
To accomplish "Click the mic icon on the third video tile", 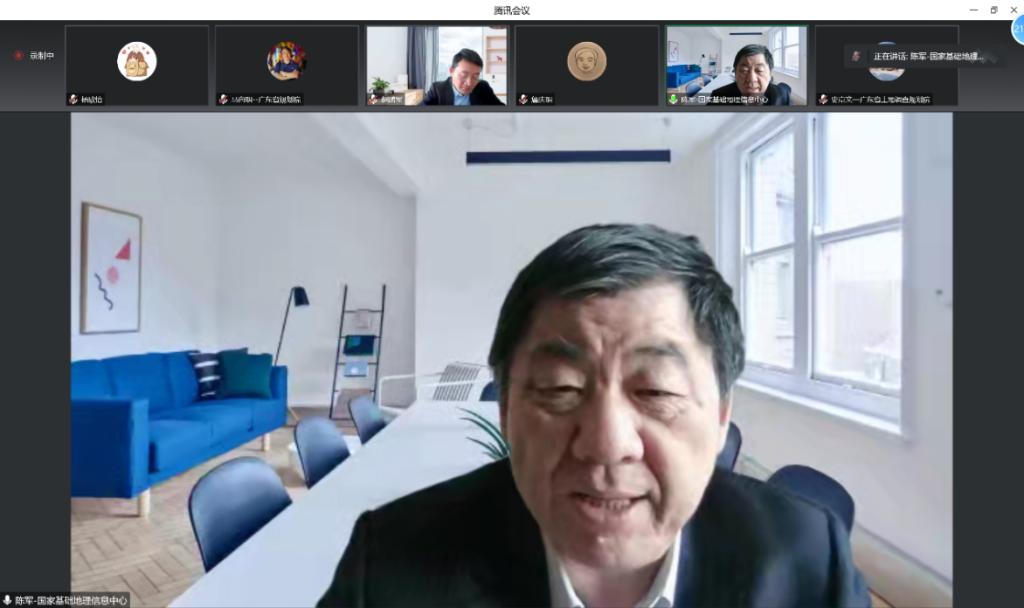I will [x=373, y=99].
